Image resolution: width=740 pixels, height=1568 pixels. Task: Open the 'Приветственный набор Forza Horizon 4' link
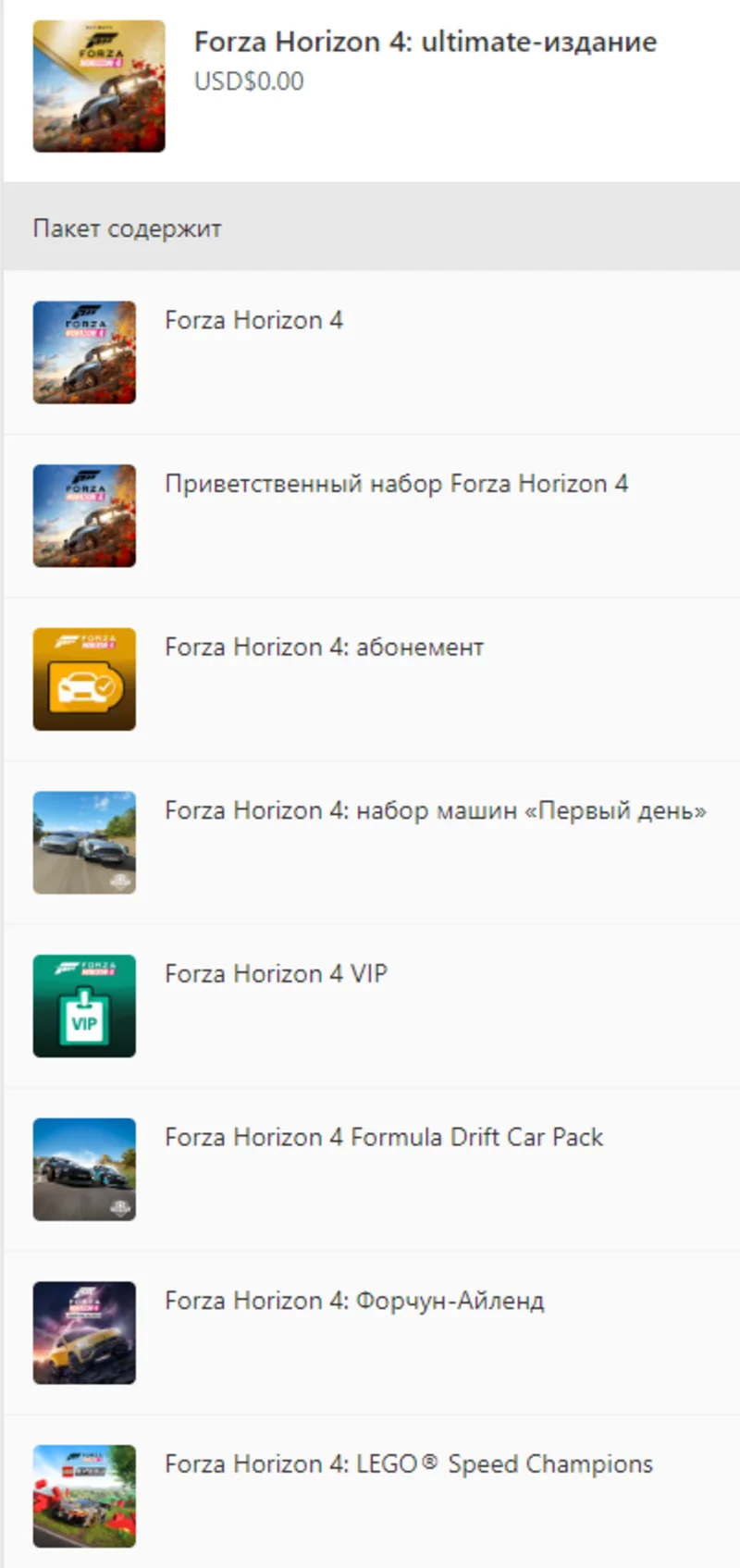click(396, 484)
